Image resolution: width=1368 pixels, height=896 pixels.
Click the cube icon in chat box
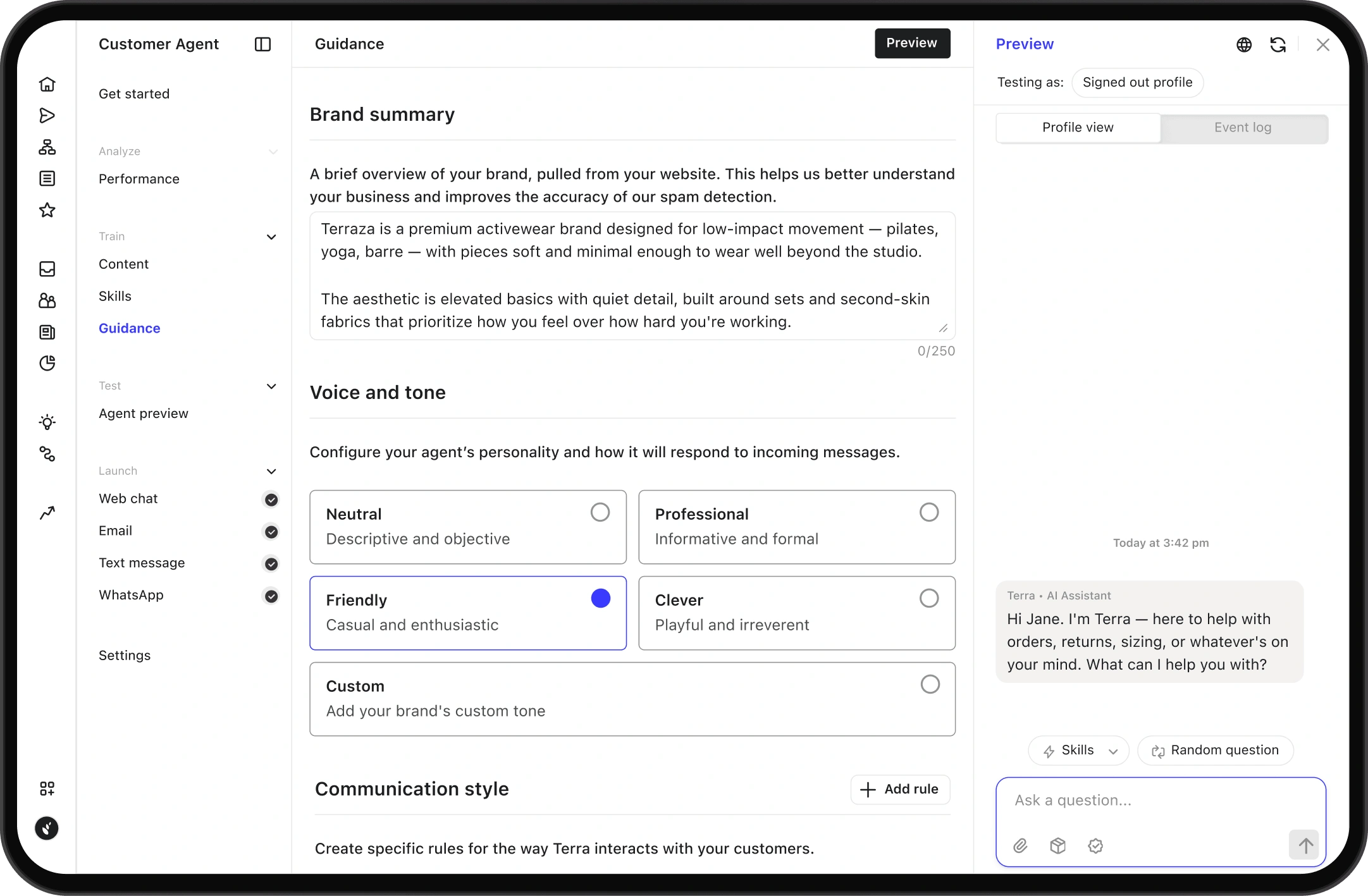click(x=1058, y=845)
